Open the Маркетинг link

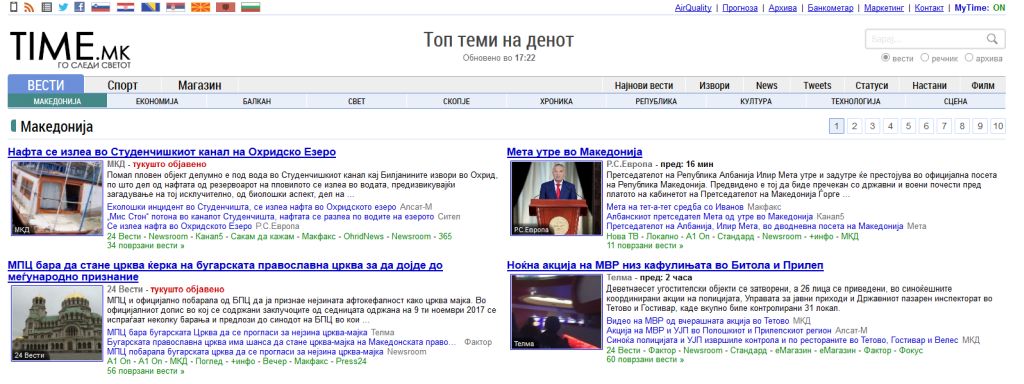[x=884, y=8]
